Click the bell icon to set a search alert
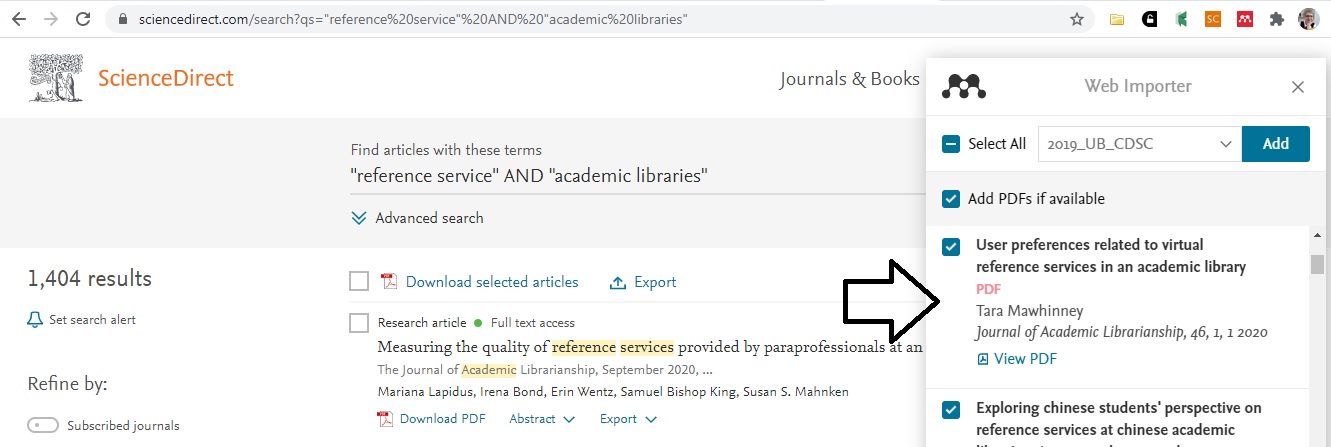Screen dimensions: 1331x447 pos(36,320)
